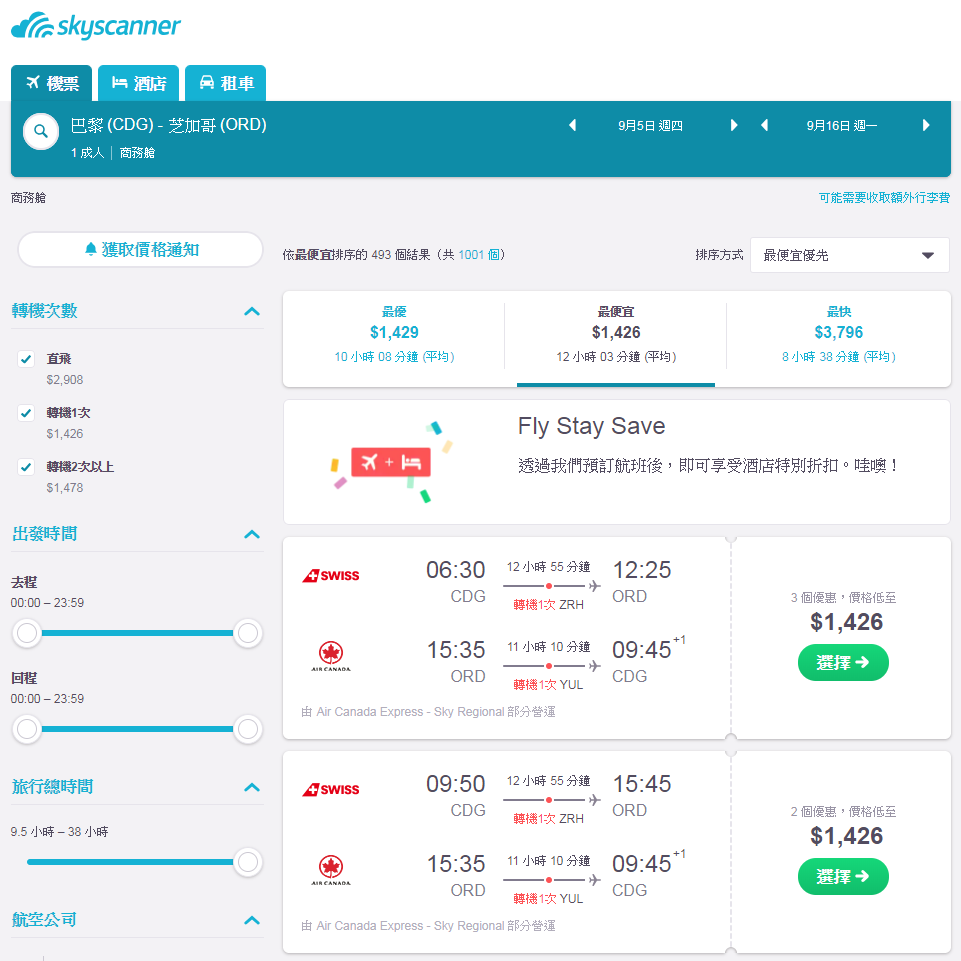Click the 巴黎 (CDG) - 芝加哥 (ORD) route text
Image resolution: width=961 pixels, height=961 pixels.
coord(169,125)
